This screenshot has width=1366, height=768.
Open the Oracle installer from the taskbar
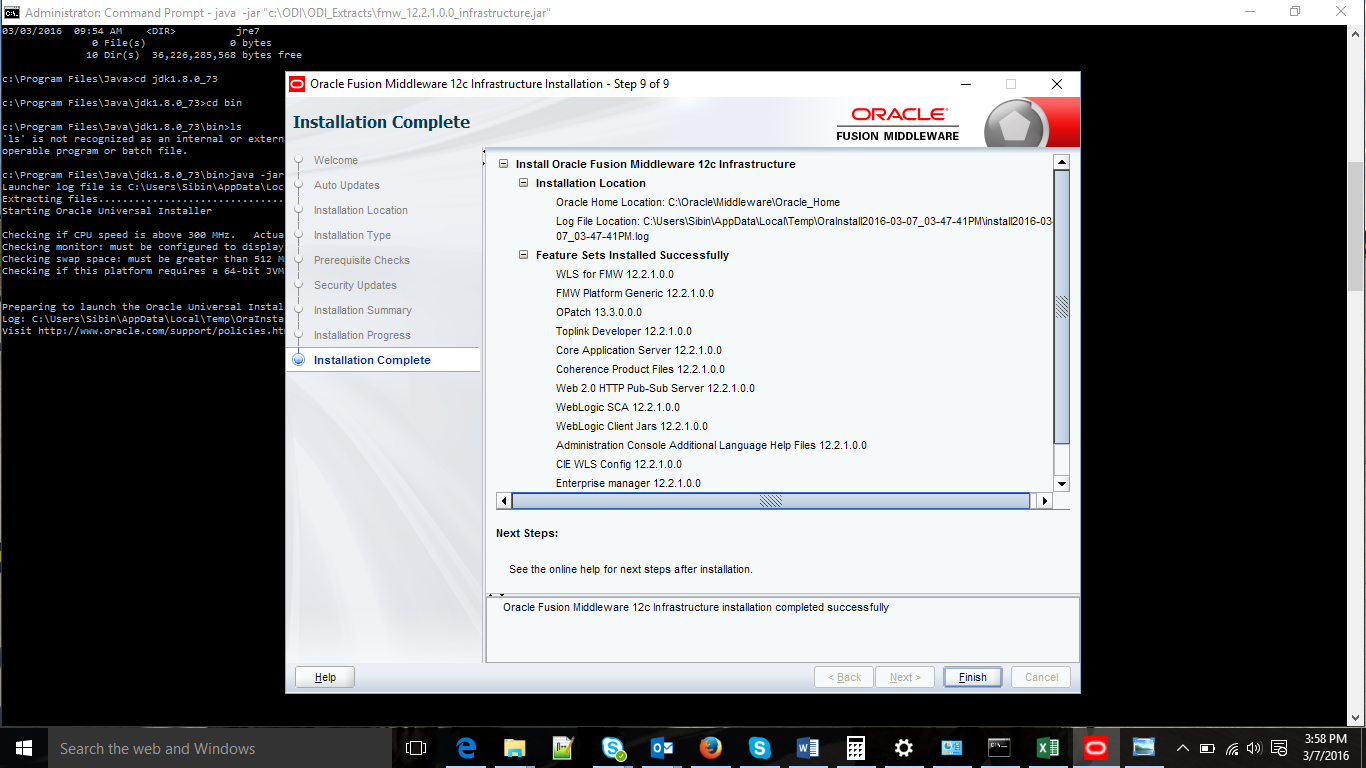point(1095,747)
